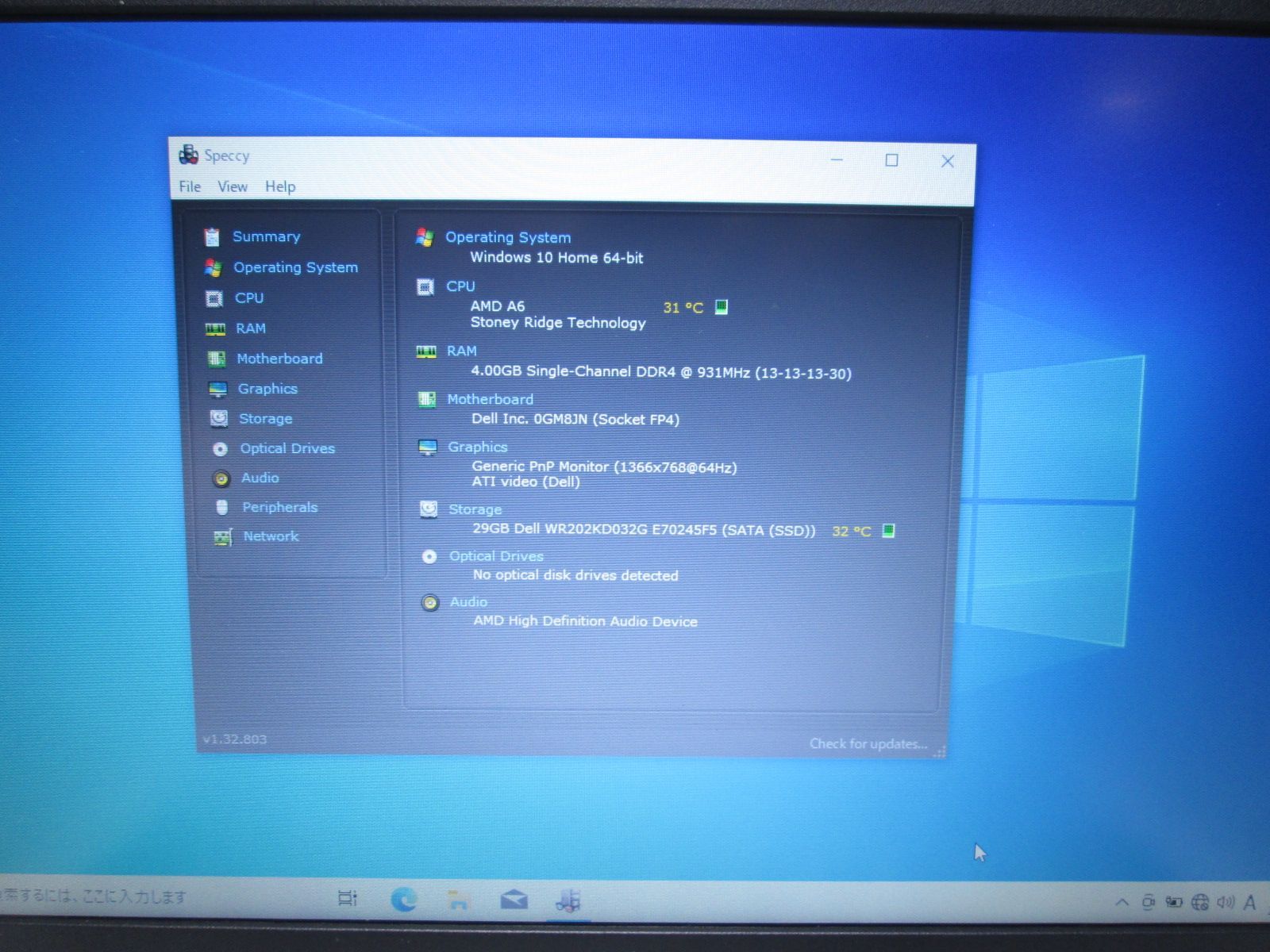Open the File menu in Speccy
The width and height of the screenshot is (1270, 952).
click(190, 186)
